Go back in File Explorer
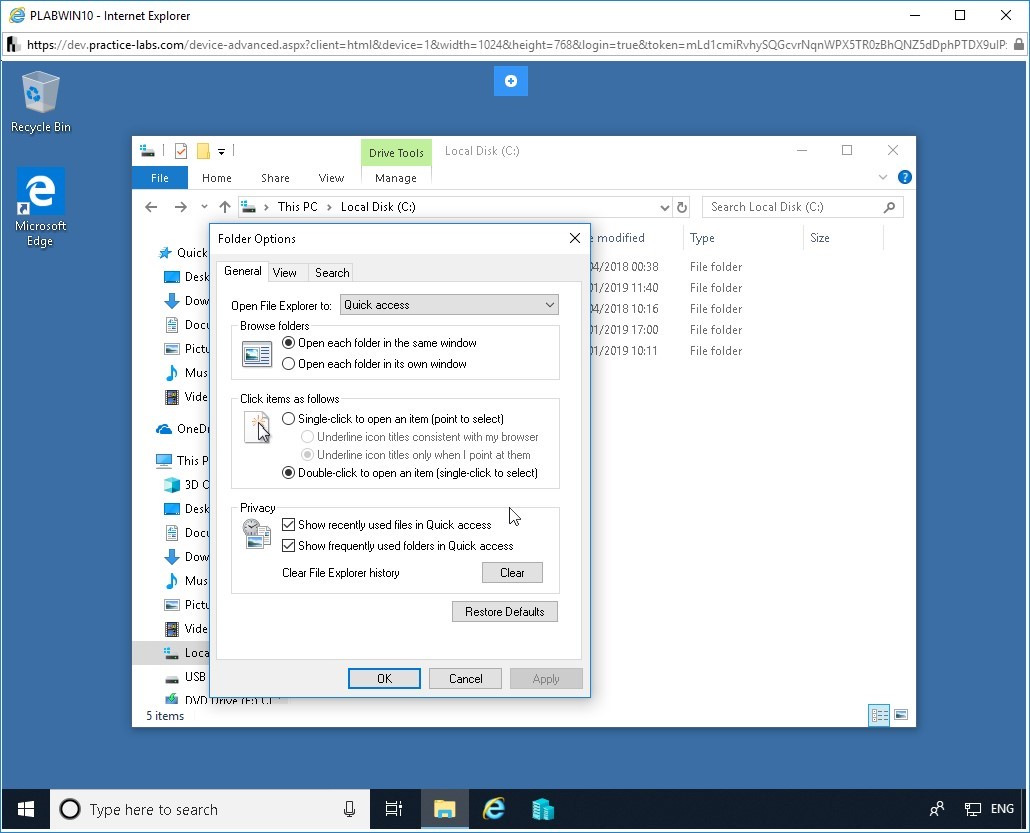Viewport: 1030px width, 833px height. pos(151,207)
